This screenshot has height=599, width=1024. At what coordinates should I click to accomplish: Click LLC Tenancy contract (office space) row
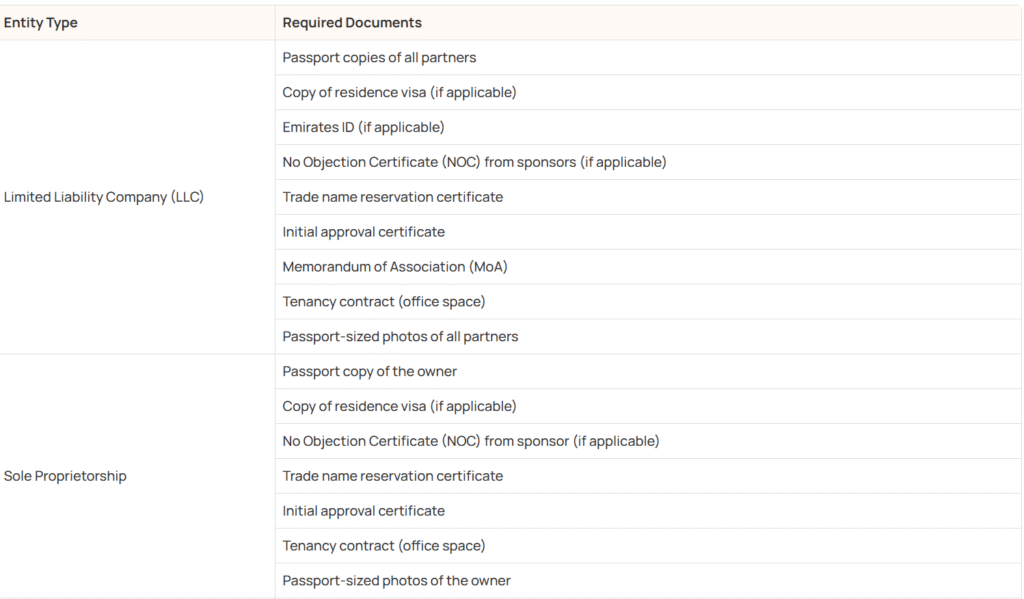648,302
